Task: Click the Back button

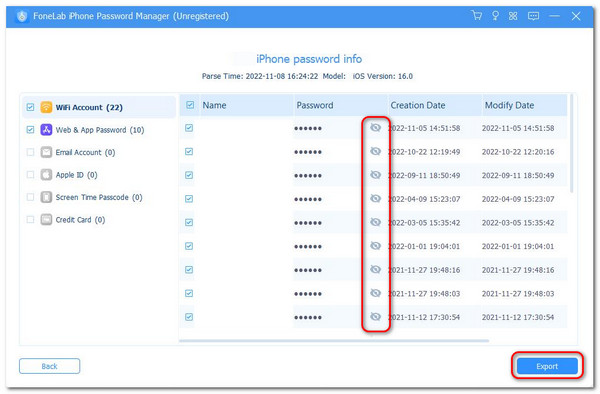Action: (49, 366)
